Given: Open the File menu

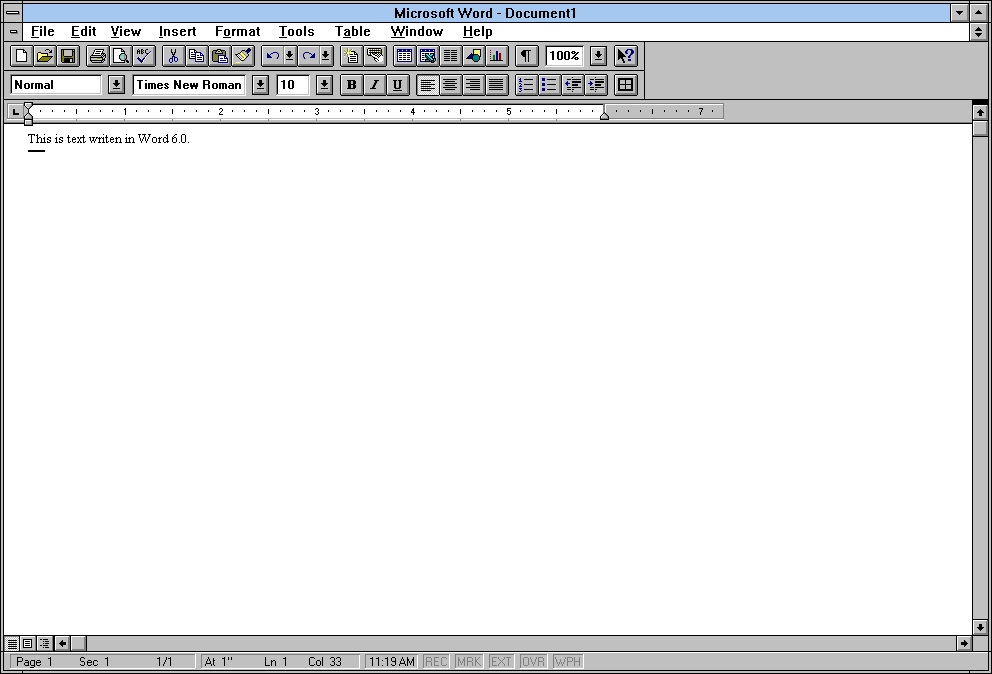Looking at the screenshot, I should pos(42,32).
